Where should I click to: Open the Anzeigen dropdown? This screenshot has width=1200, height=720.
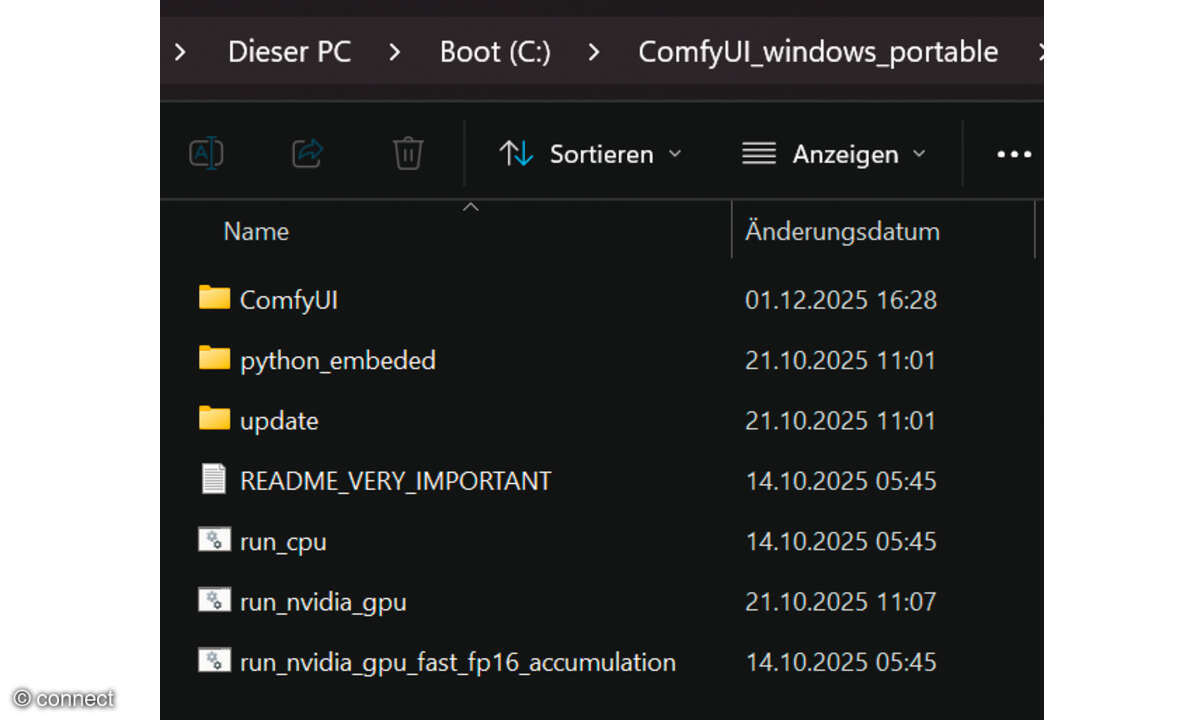pos(835,153)
